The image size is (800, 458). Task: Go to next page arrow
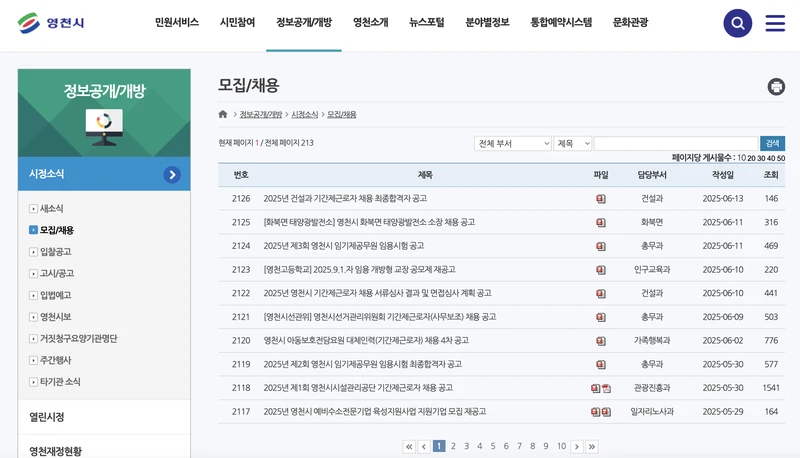[x=577, y=447]
